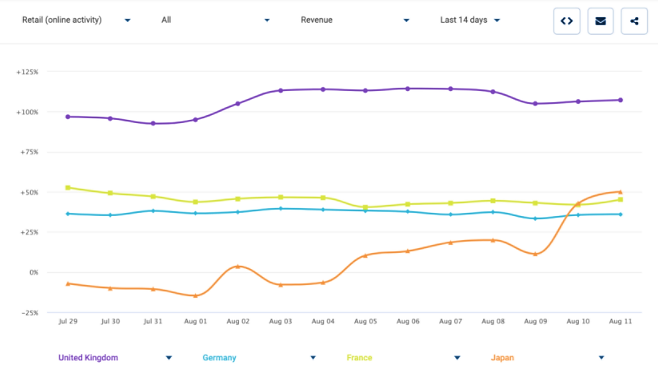This screenshot has width=658, height=383.
Task: Click the email envelope icon button
Action: click(601, 21)
